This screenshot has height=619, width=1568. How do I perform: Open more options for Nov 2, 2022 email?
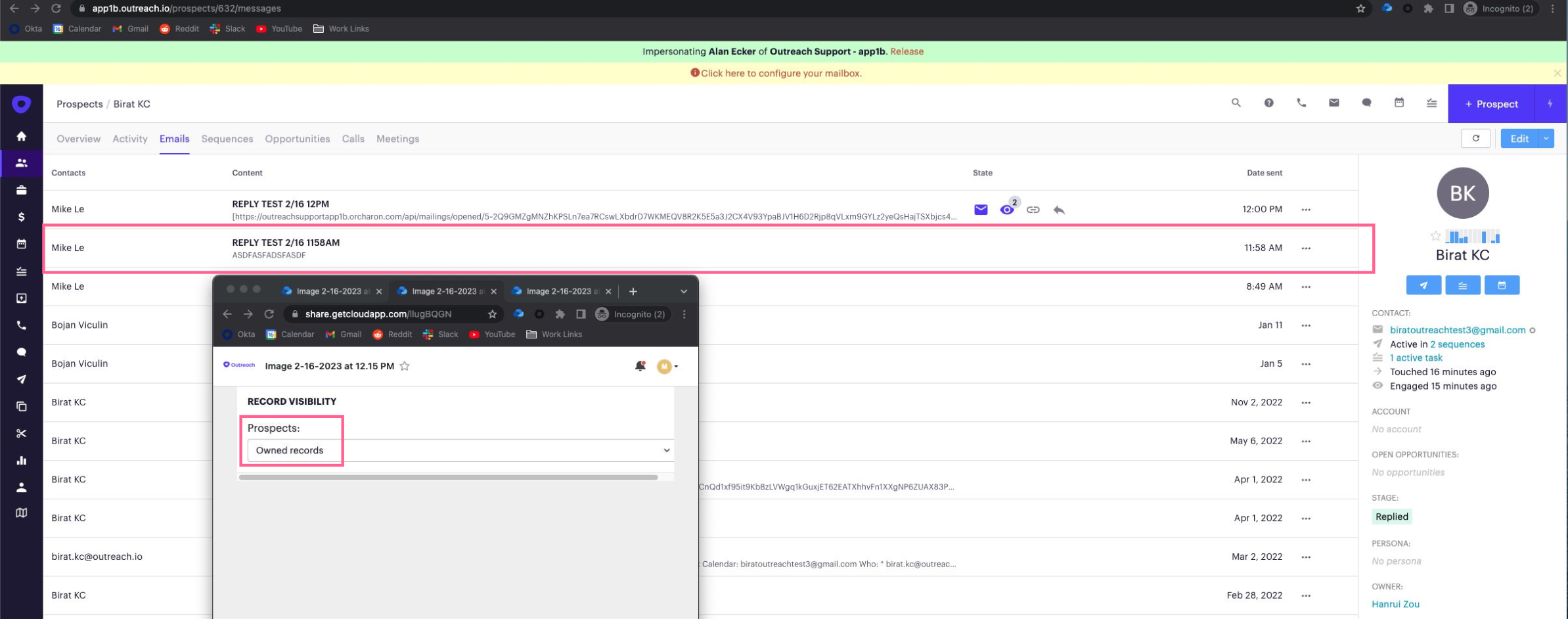coord(1306,403)
